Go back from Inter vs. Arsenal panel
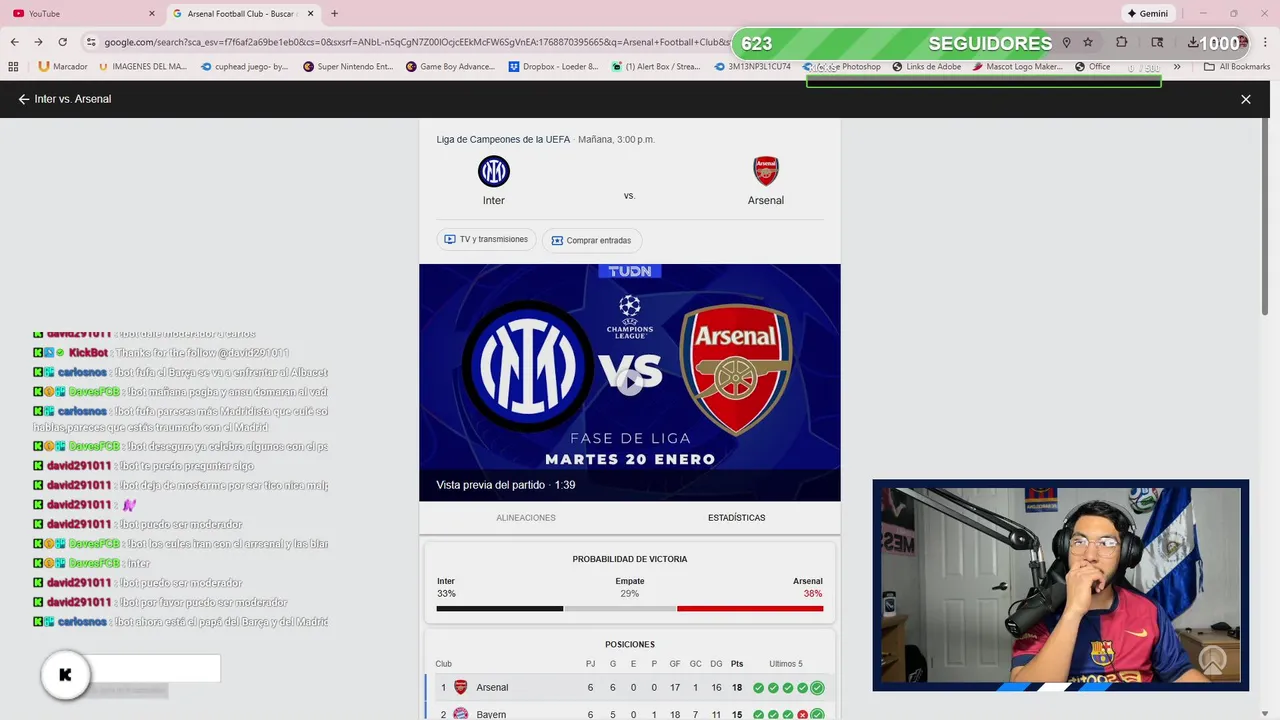Screen dimensions: 1280x720 point(24,99)
